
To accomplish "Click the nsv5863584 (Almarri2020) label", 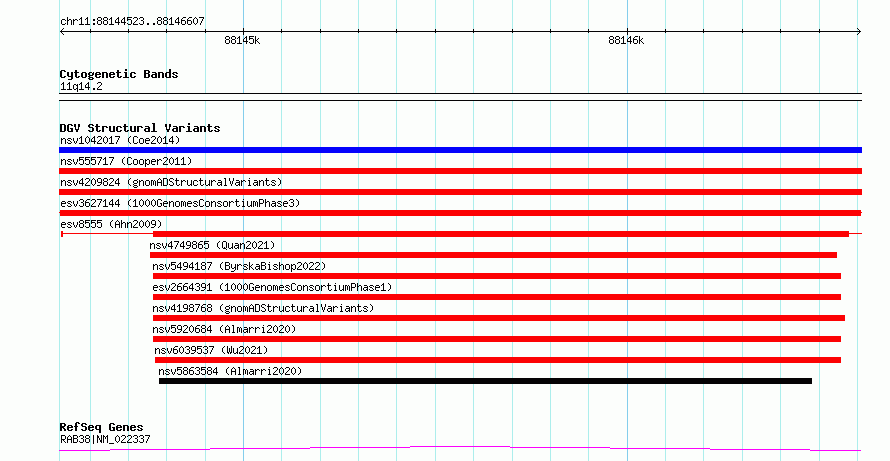I will (230, 371).
